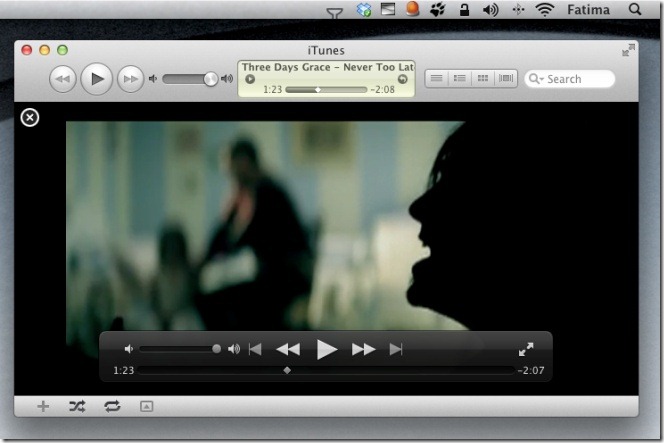The image size is (664, 443).
Task: Add a playlist with the plus button
Action: (43, 407)
